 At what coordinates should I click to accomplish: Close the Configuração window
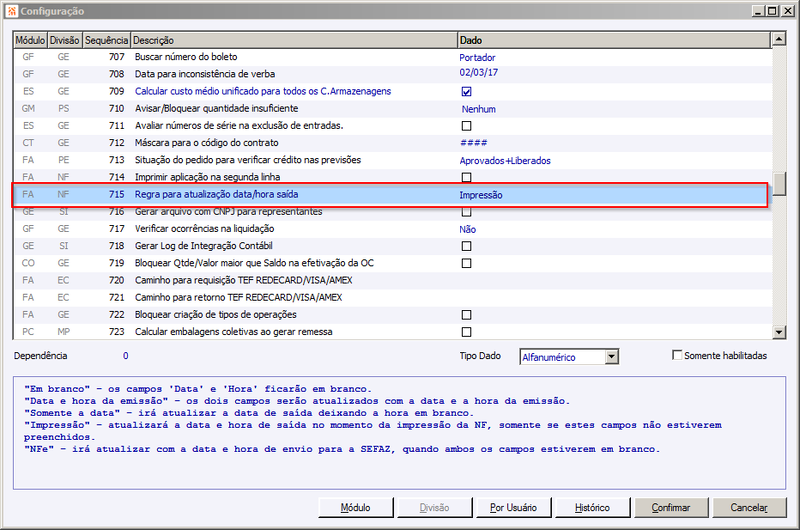click(x=787, y=11)
